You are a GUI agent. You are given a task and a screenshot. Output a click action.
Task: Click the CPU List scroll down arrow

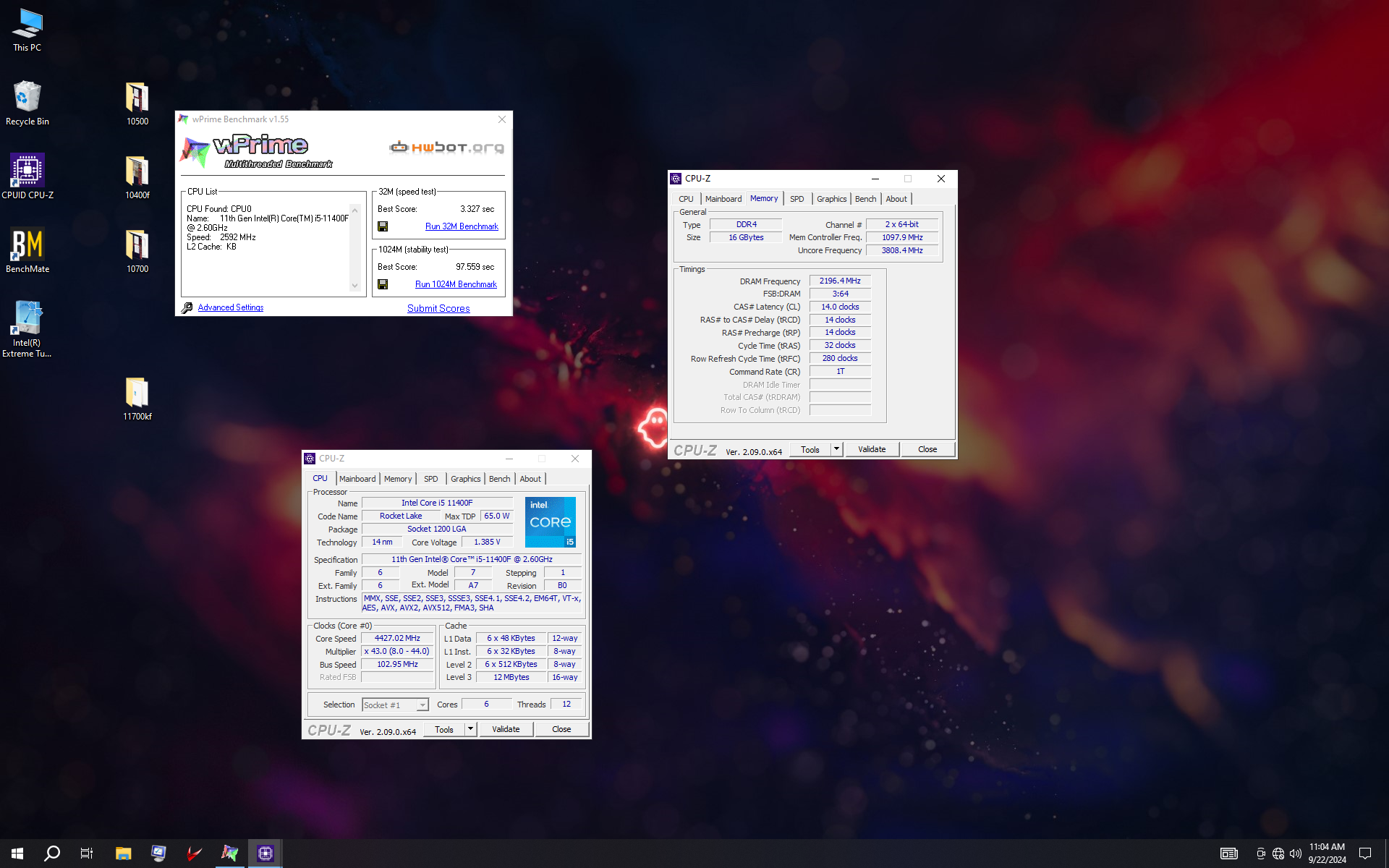pyautogui.click(x=354, y=286)
